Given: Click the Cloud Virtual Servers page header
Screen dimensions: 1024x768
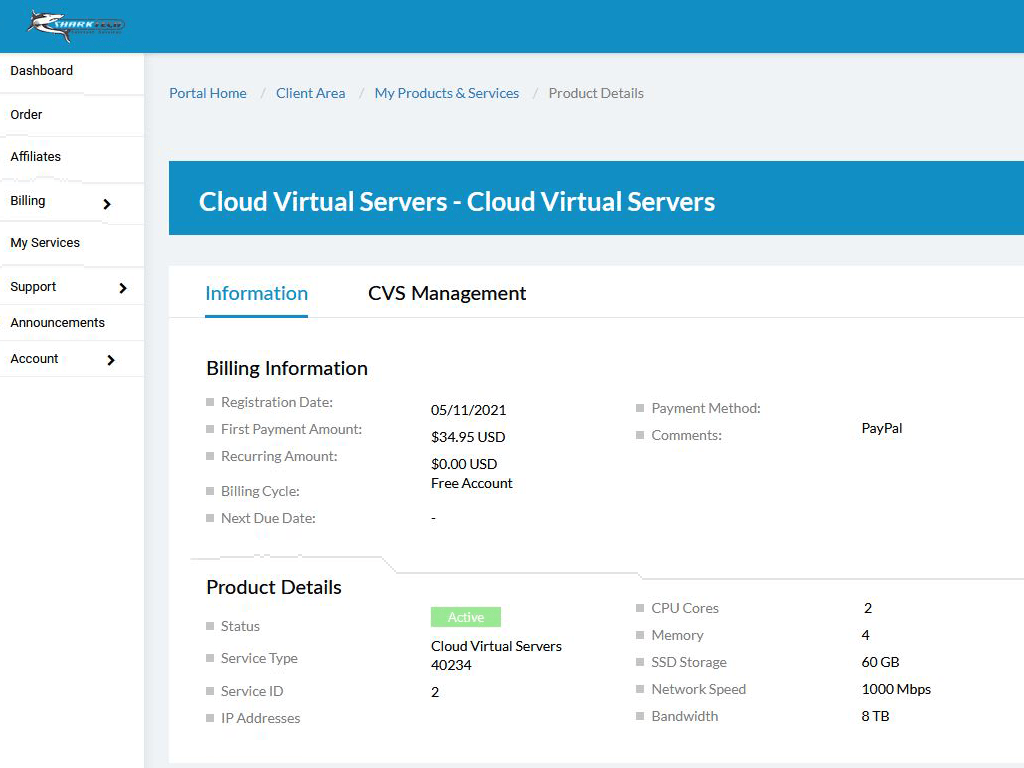Looking at the screenshot, I should pos(456,202).
